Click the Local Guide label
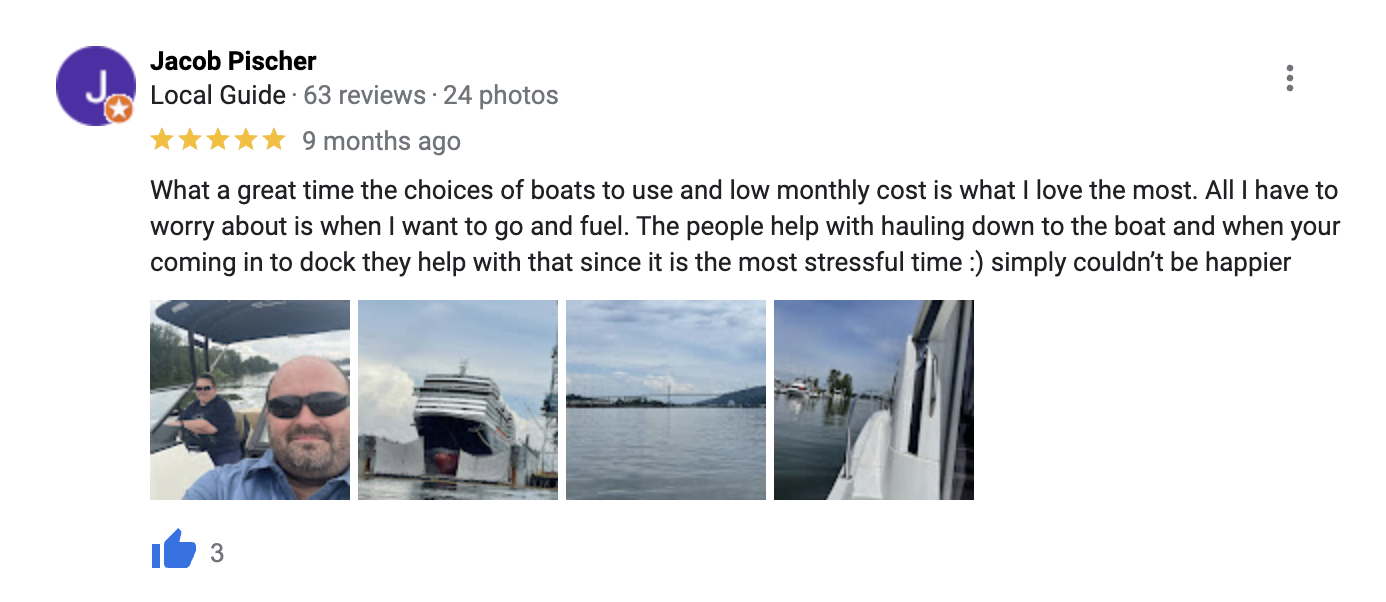1386x602 pixels. tap(218, 96)
